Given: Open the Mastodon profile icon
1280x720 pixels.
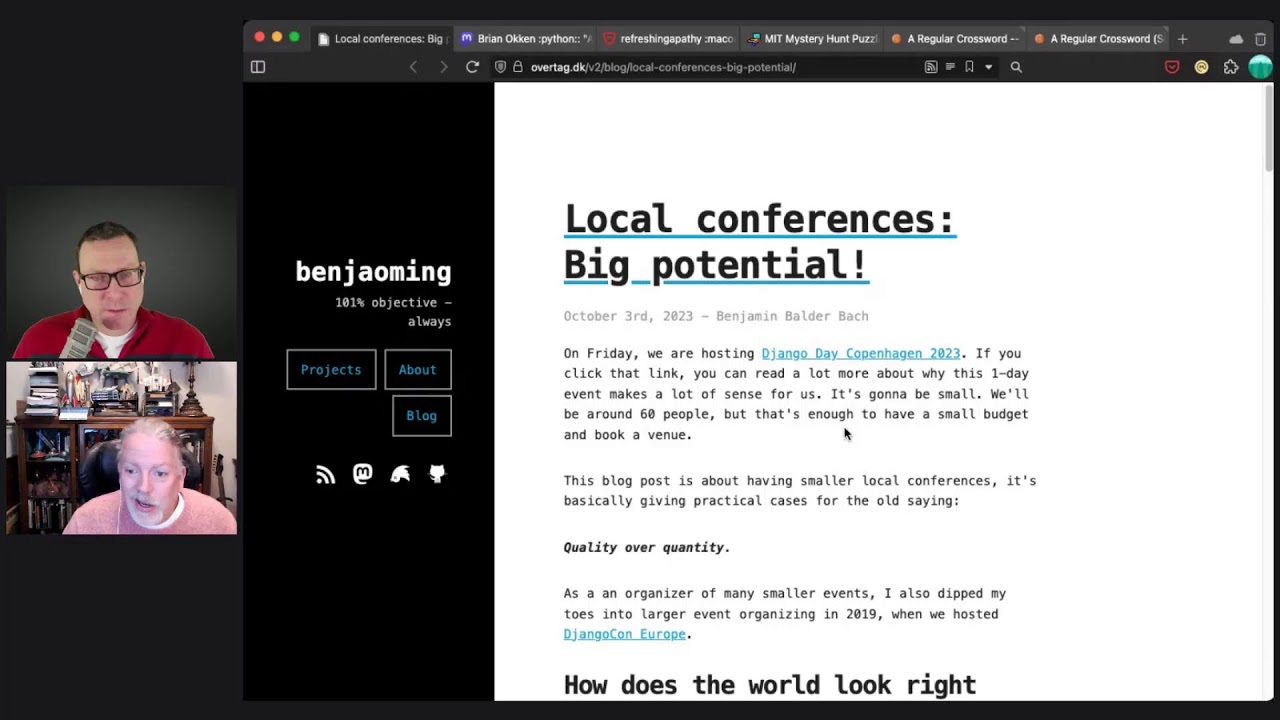Looking at the screenshot, I should tap(363, 474).
